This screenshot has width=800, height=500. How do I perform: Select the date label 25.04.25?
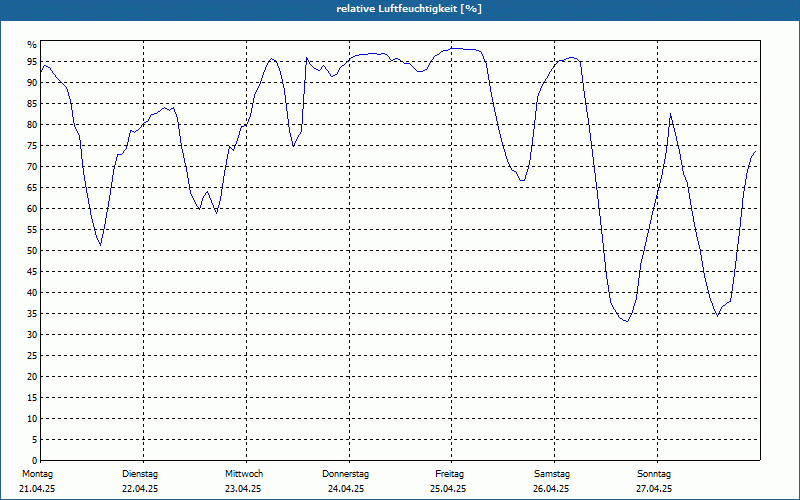448,489
